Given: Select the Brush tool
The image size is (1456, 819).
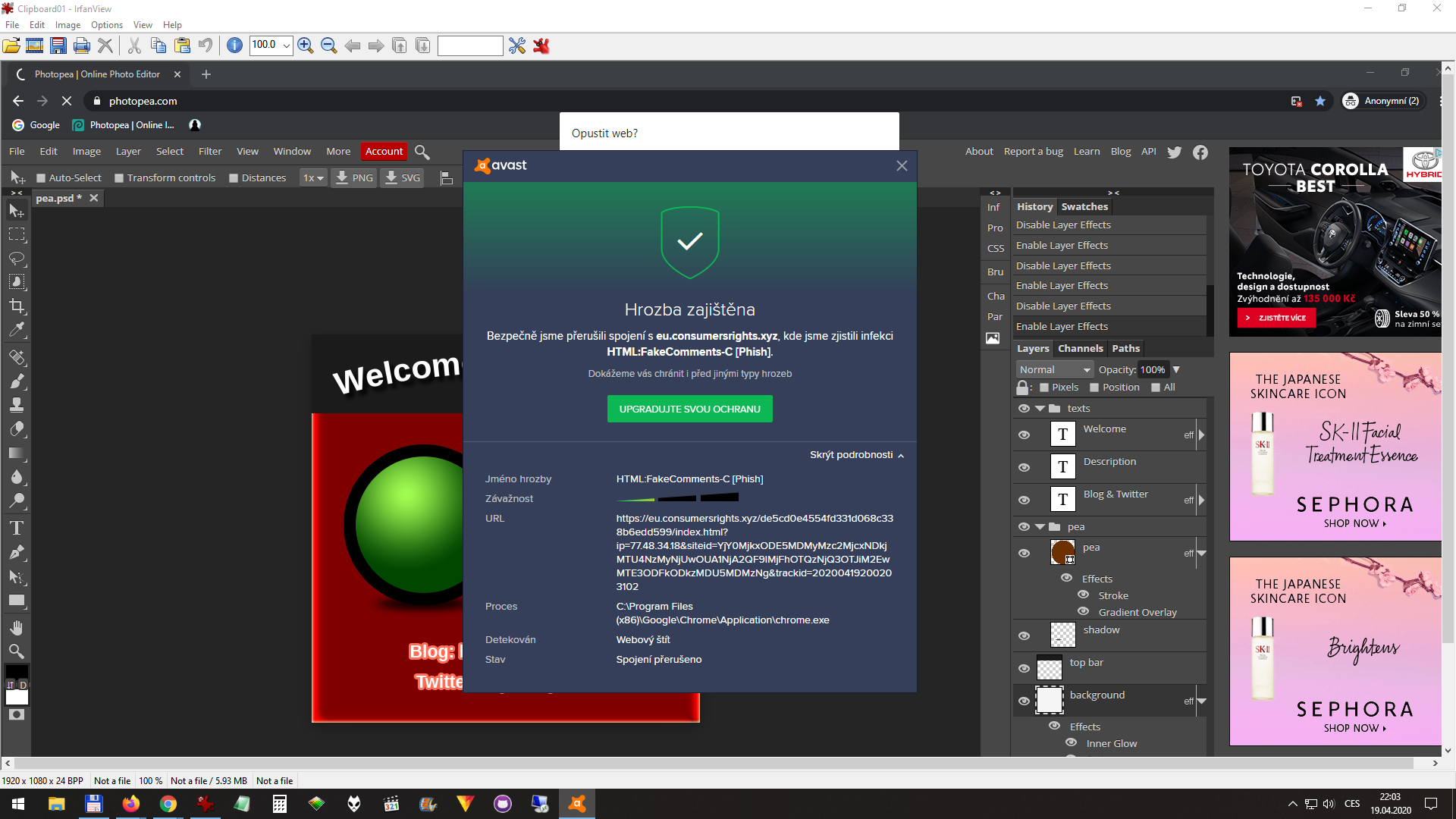Looking at the screenshot, I should point(17,381).
